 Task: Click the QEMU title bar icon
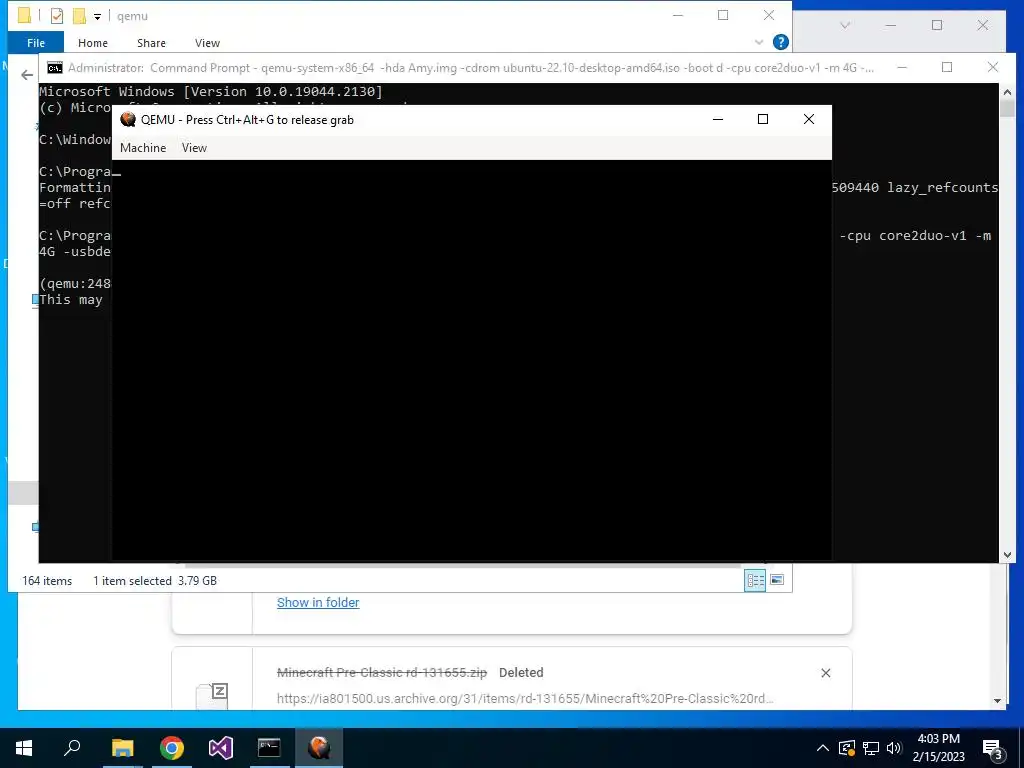pos(128,120)
